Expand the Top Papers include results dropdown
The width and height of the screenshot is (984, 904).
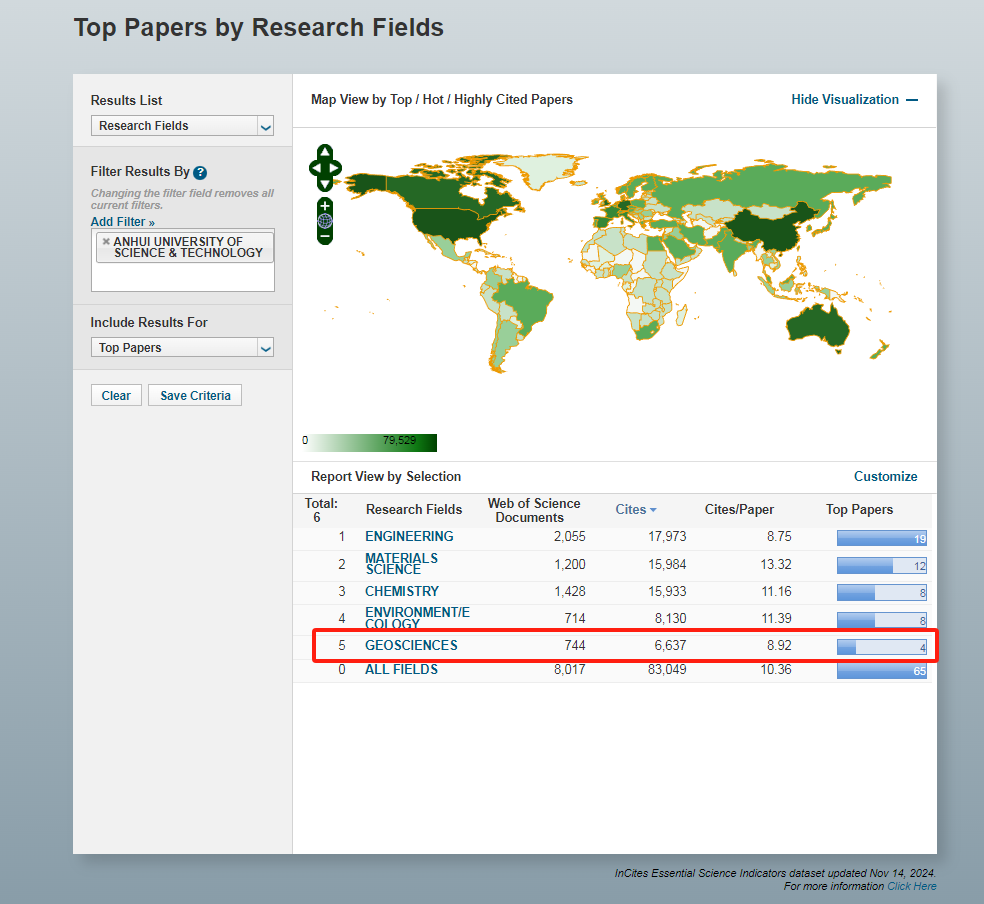[182, 348]
